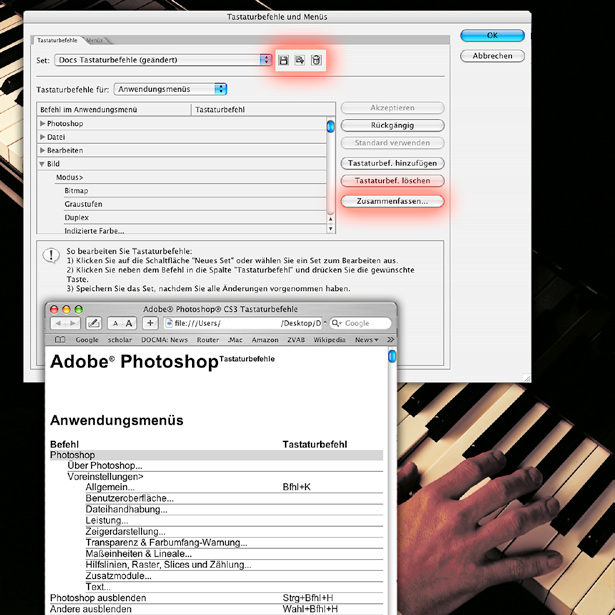Image resolution: width=615 pixels, height=615 pixels.
Task: Select the Indizierte Farbe... command row
Action: 182,230
